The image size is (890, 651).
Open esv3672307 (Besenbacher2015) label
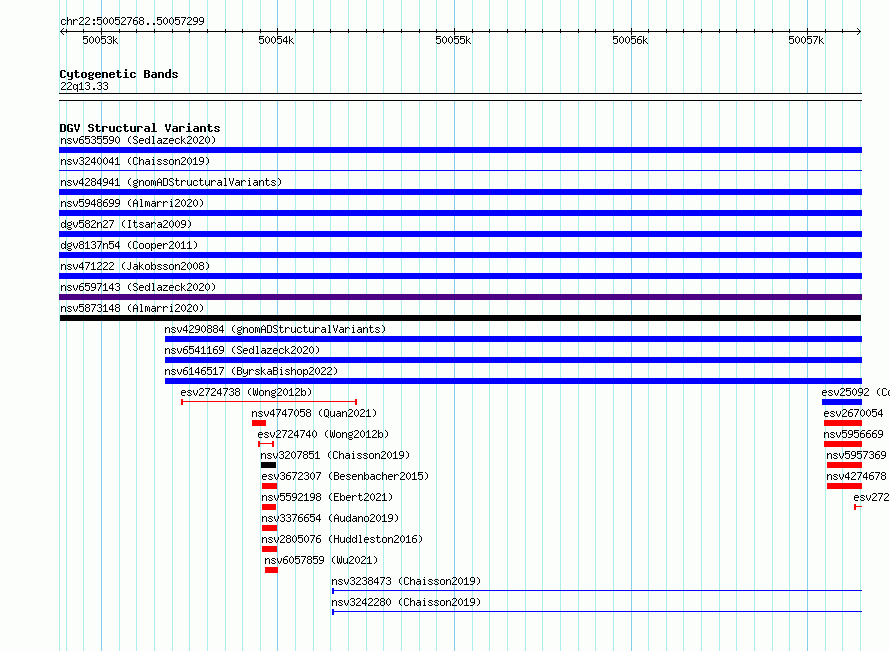point(345,476)
